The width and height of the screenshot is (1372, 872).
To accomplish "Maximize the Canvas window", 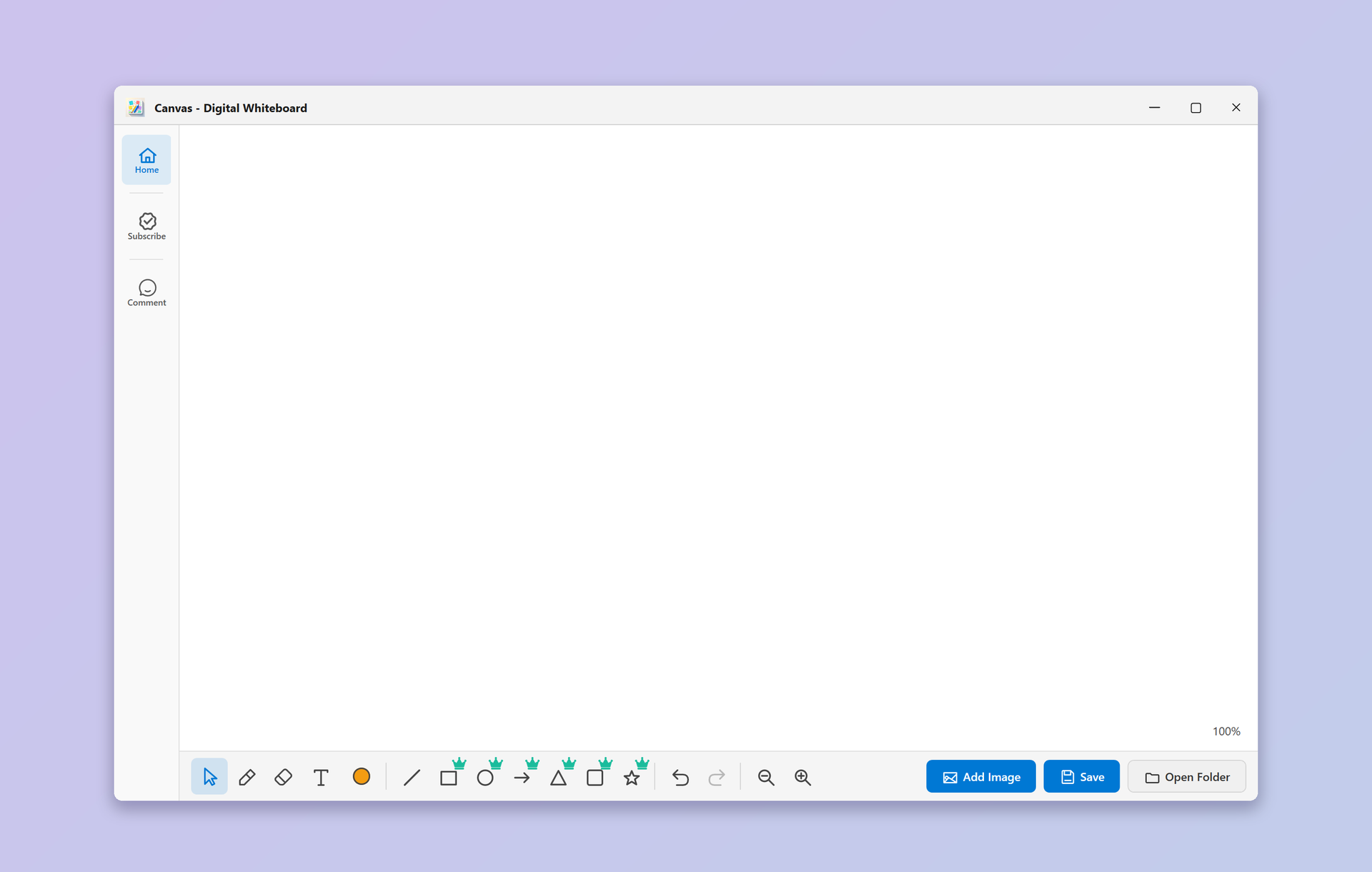I will point(1195,107).
